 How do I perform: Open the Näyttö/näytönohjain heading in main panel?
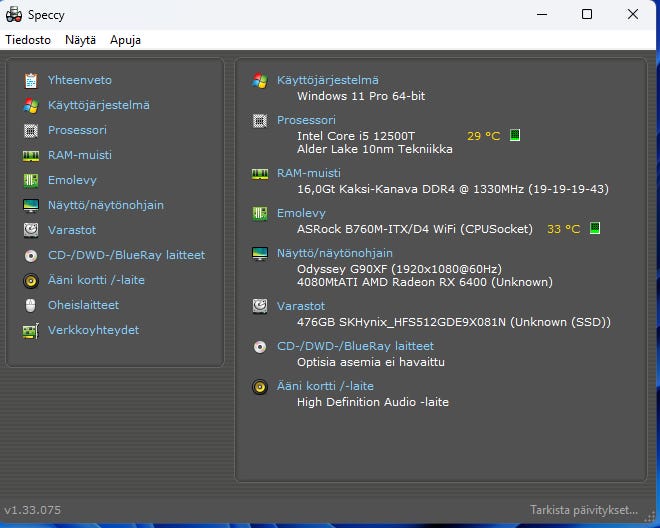tap(334, 253)
